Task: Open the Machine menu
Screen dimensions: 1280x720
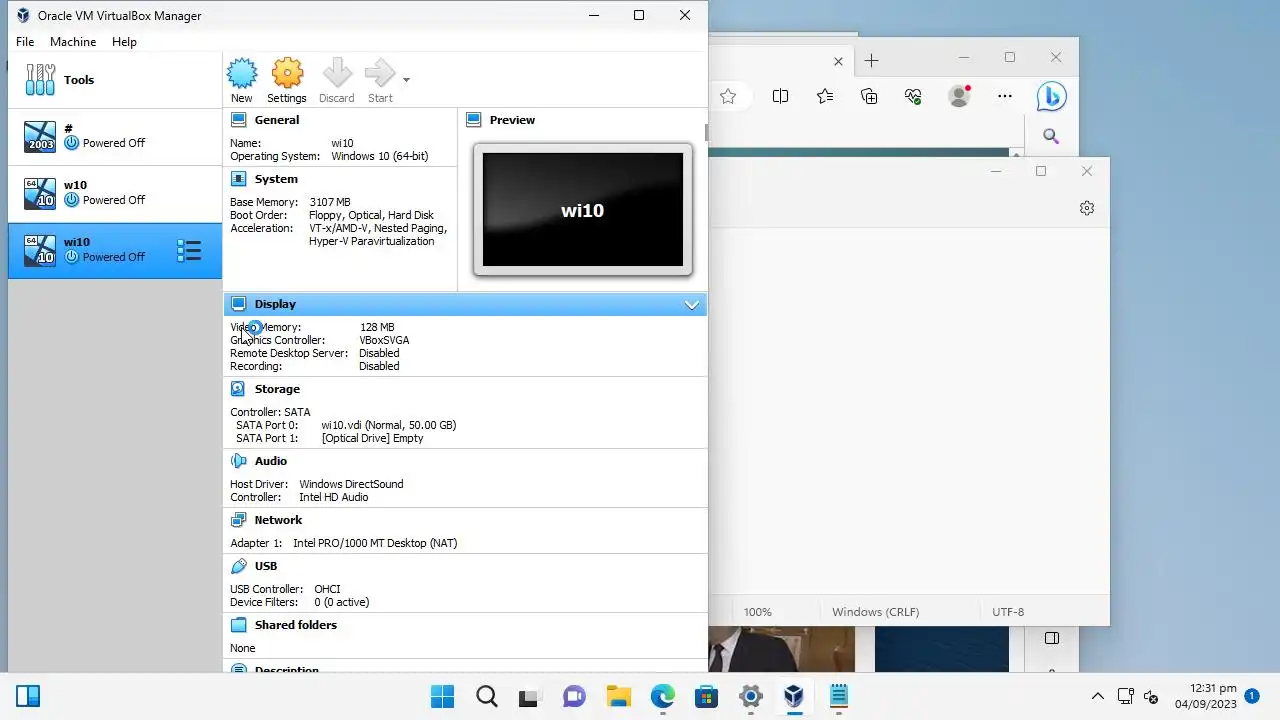Action: tap(73, 42)
